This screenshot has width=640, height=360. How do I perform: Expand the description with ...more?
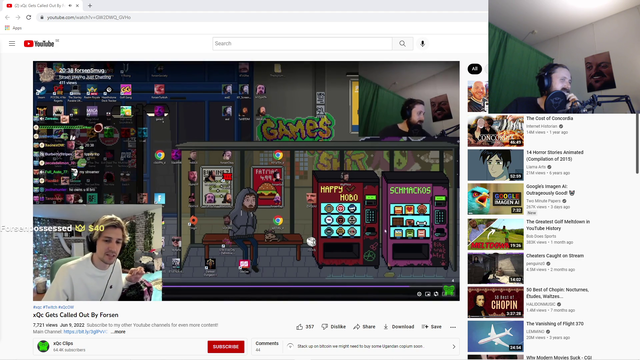coord(118,332)
